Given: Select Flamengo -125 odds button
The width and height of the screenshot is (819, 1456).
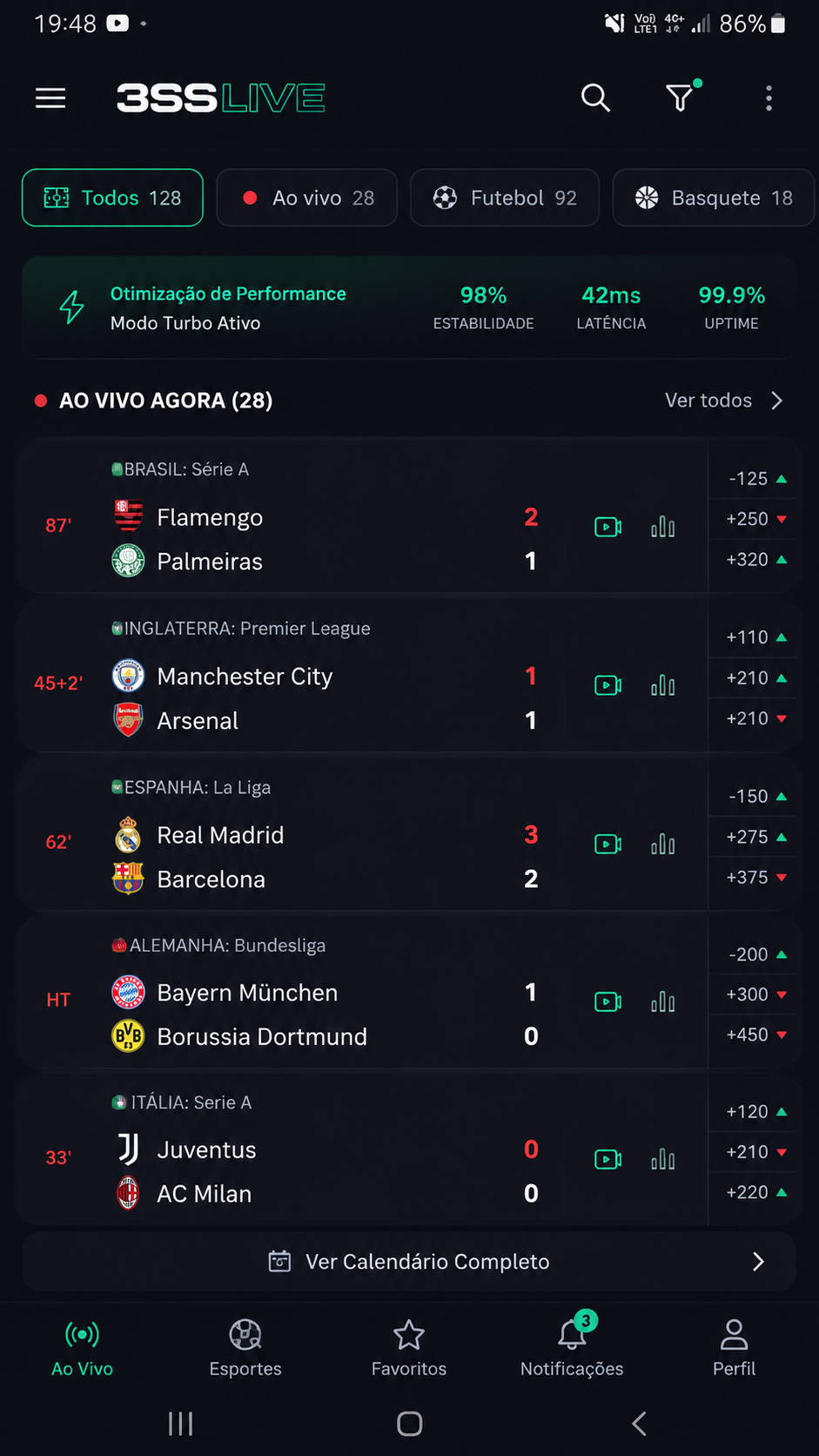Looking at the screenshot, I should click(755, 479).
